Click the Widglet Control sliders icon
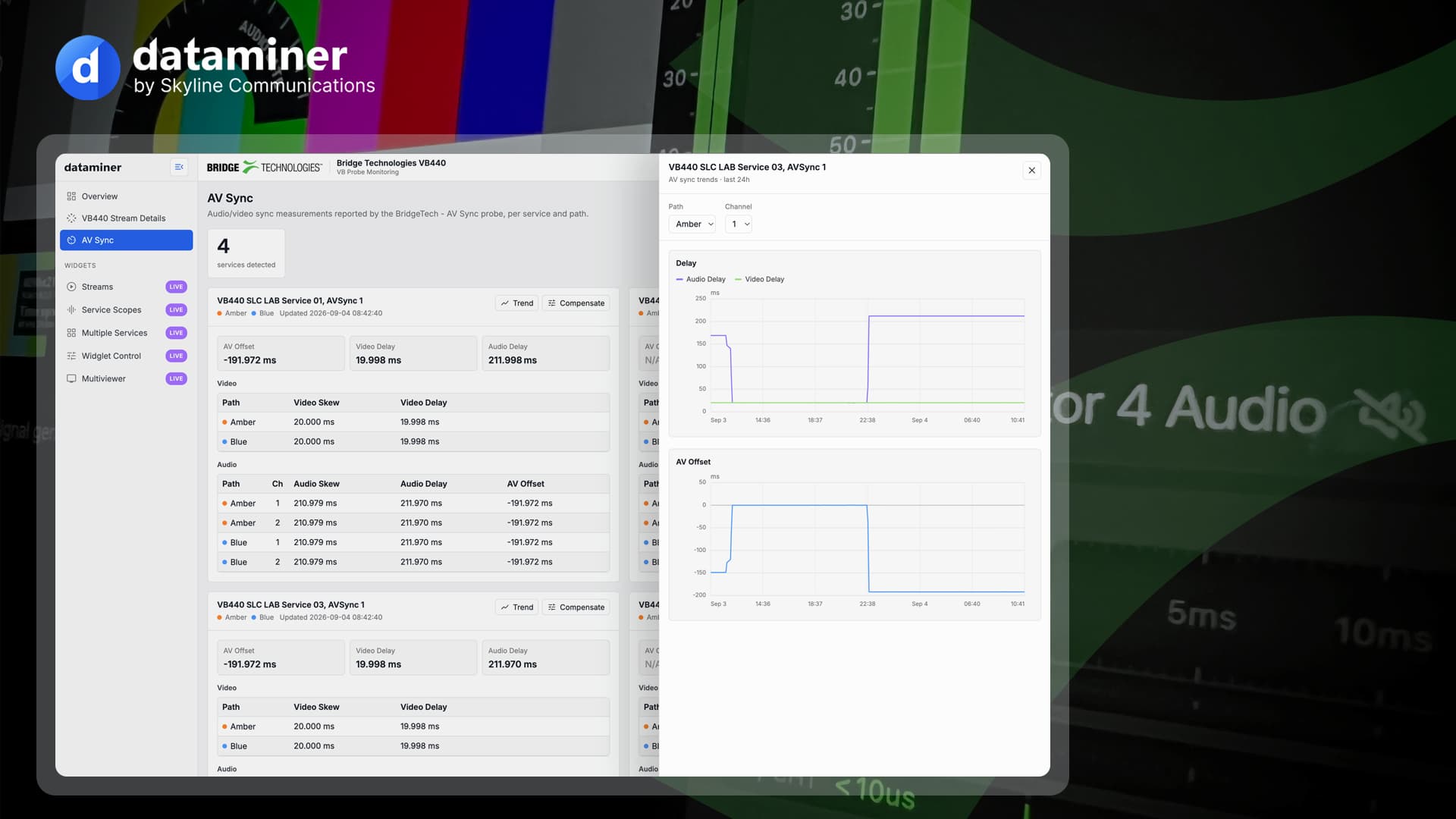Image resolution: width=1456 pixels, height=819 pixels. 71,356
